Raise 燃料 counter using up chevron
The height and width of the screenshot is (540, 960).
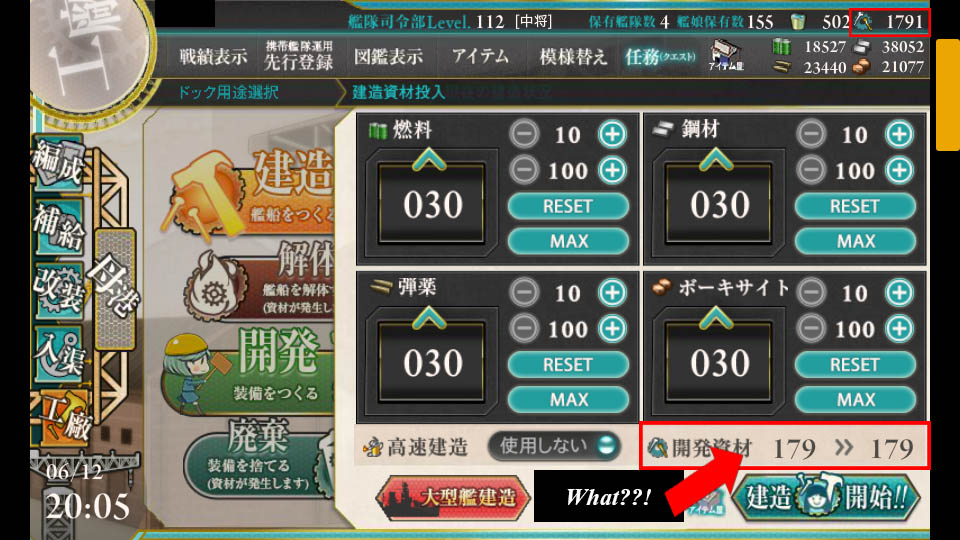[x=429, y=161]
